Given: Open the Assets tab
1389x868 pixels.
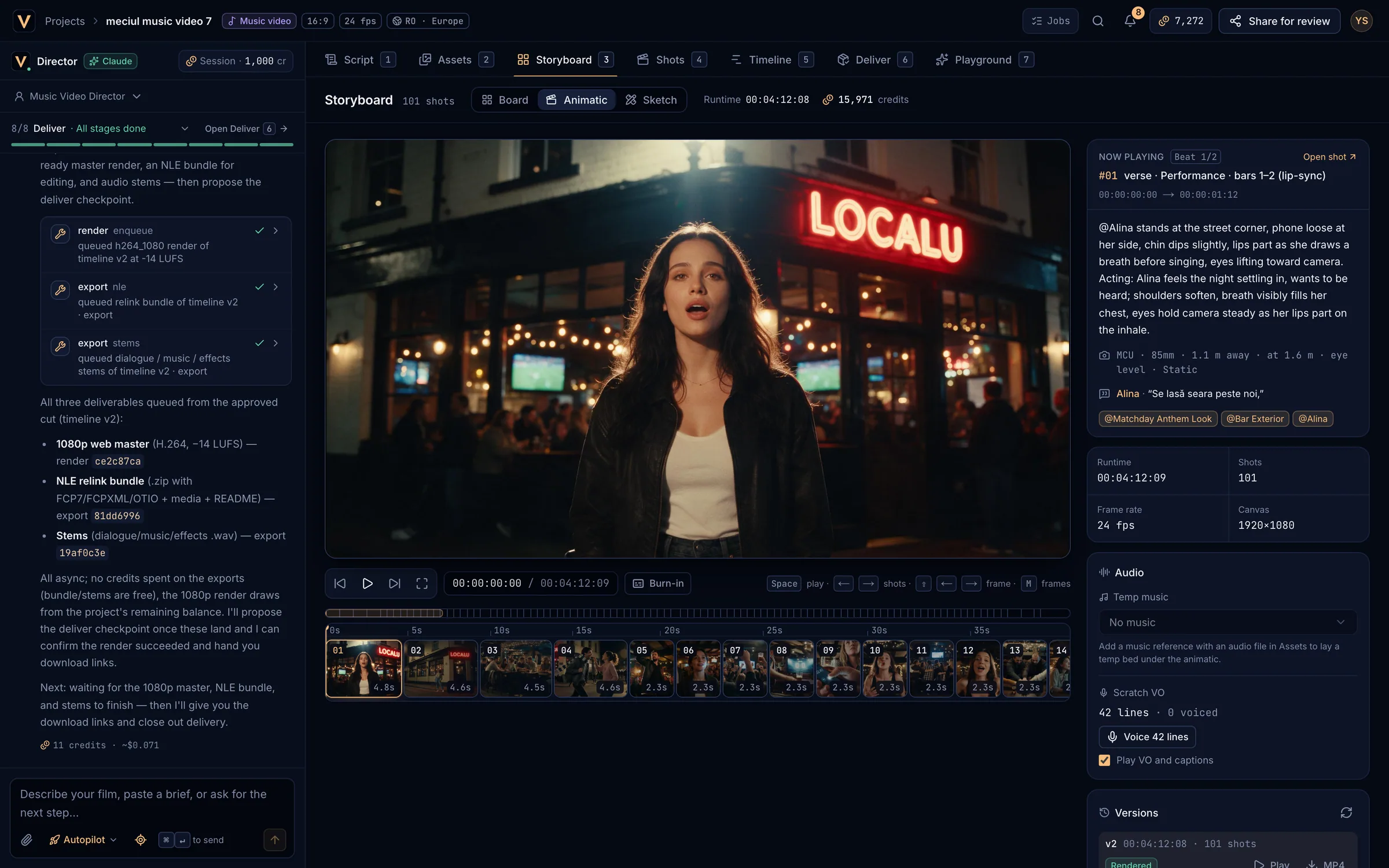Looking at the screenshot, I should coord(456,60).
